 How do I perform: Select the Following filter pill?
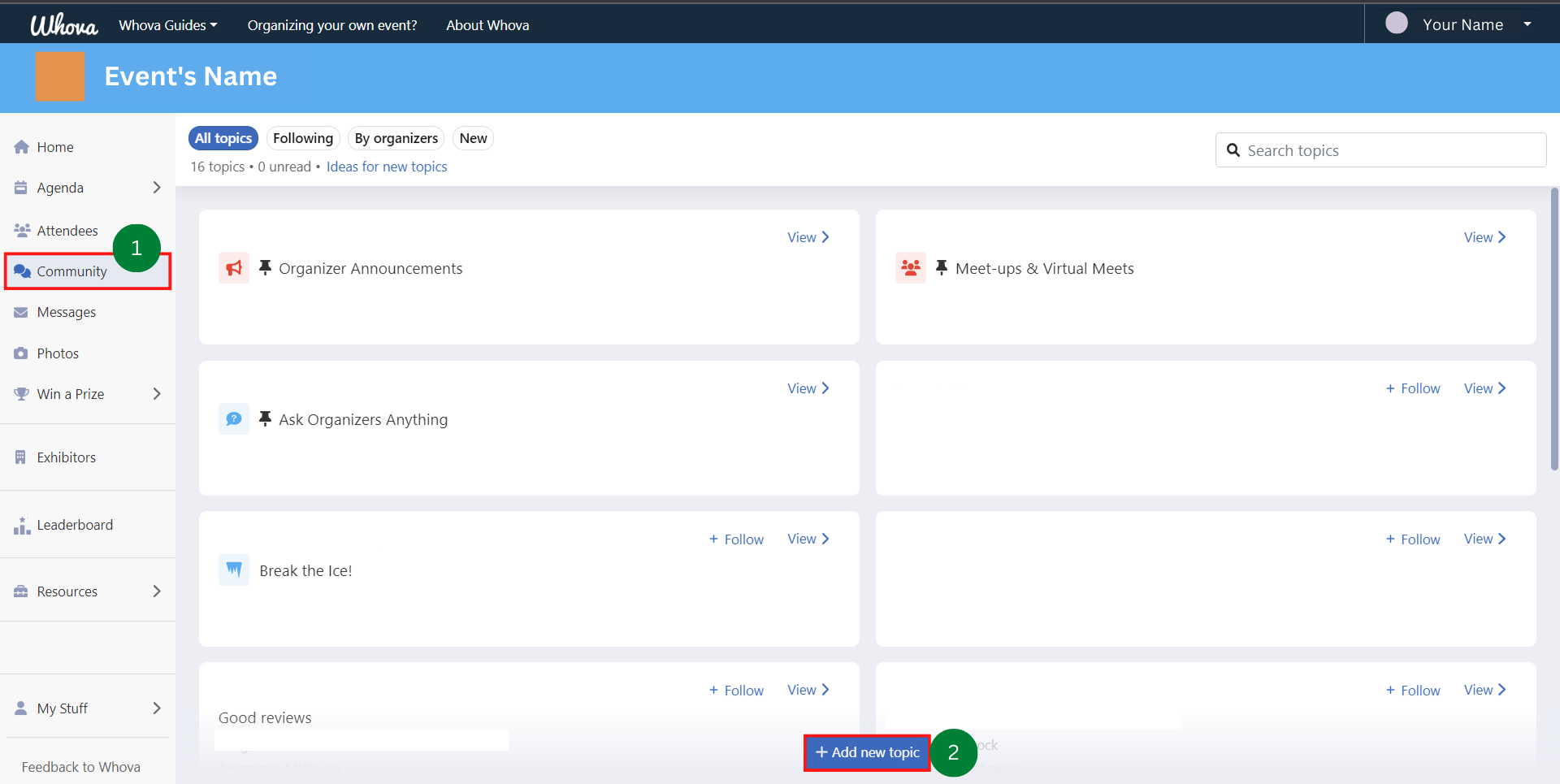tap(302, 138)
